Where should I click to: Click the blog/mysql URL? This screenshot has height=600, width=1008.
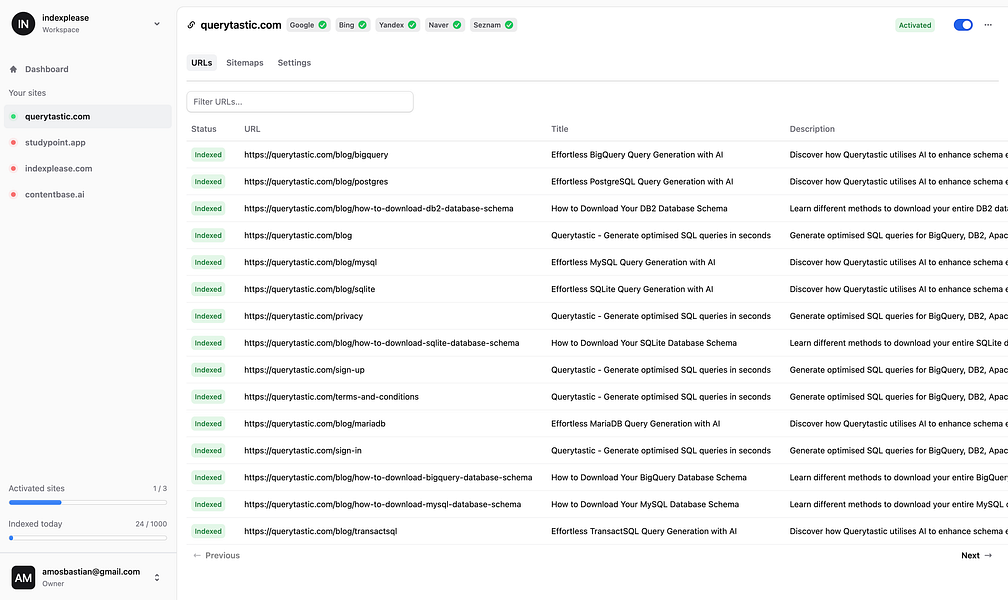click(x=310, y=262)
